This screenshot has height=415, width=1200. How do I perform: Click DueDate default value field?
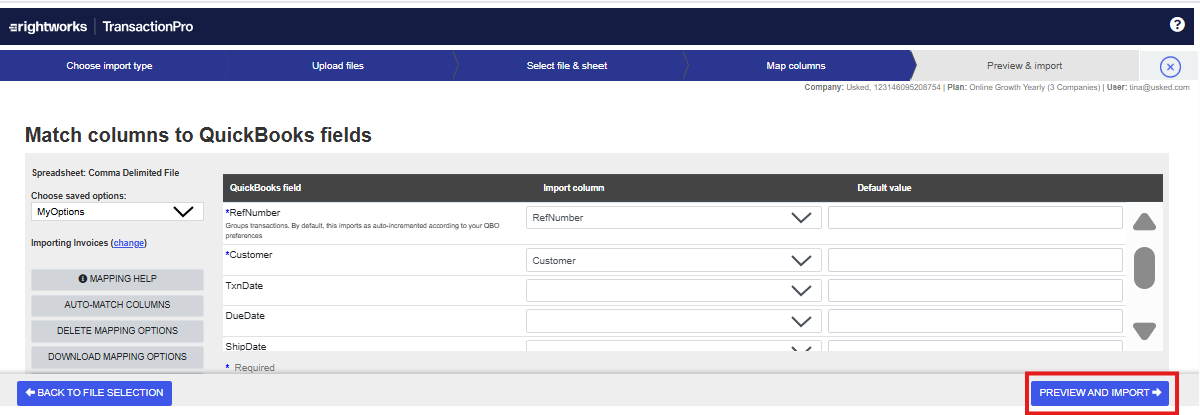[x=975, y=321]
